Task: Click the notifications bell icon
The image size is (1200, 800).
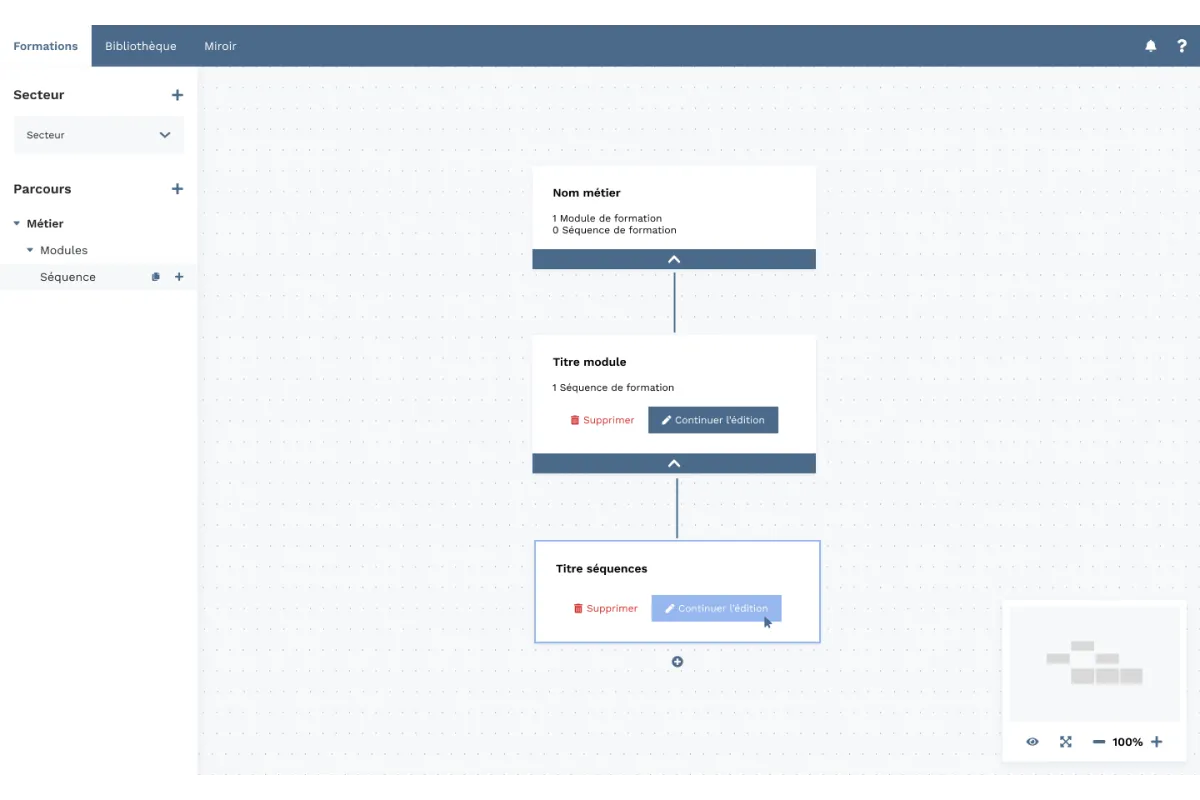Action: tap(1150, 45)
